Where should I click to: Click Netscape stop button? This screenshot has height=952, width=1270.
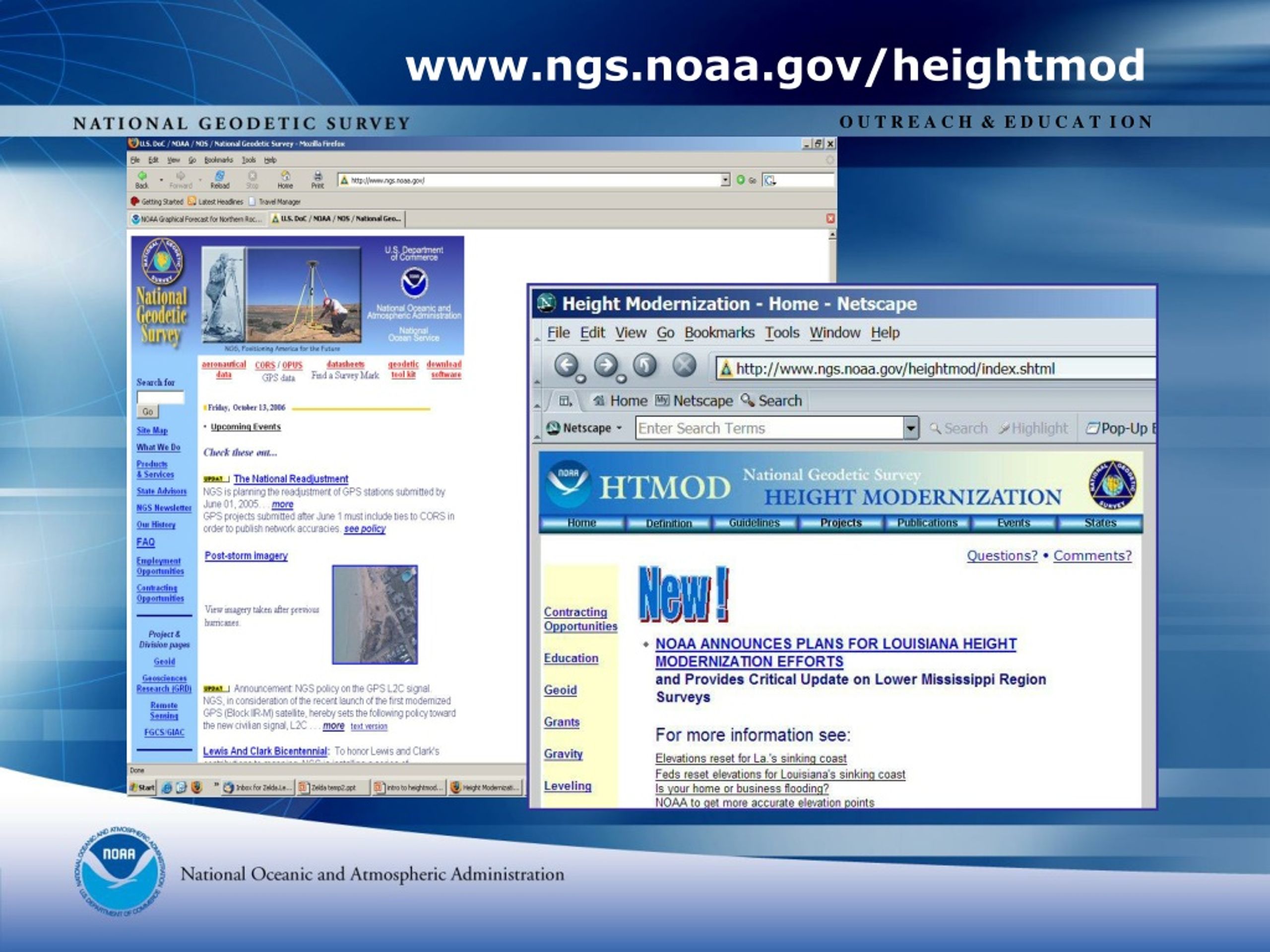(685, 365)
